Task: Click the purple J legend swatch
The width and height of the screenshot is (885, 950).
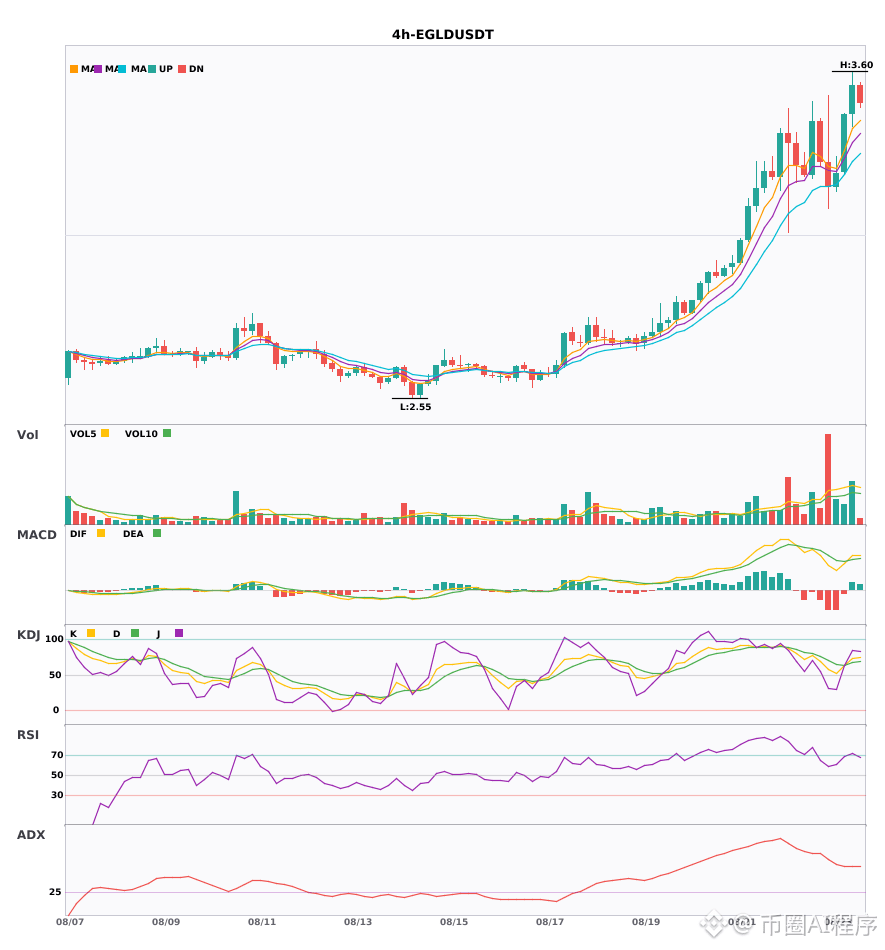Action: click(x=179, y=633)
